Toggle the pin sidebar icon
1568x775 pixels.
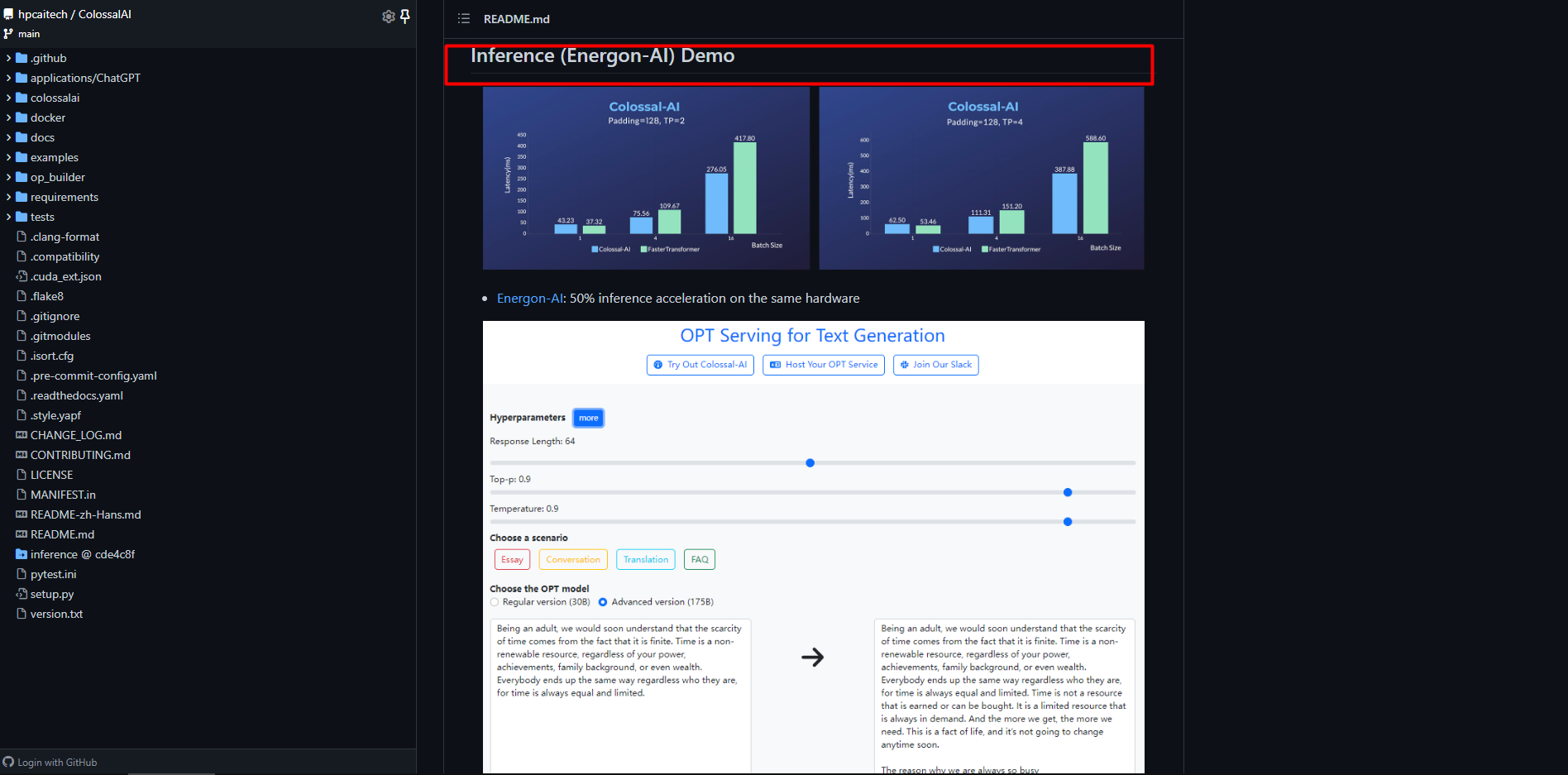point(405,16)
